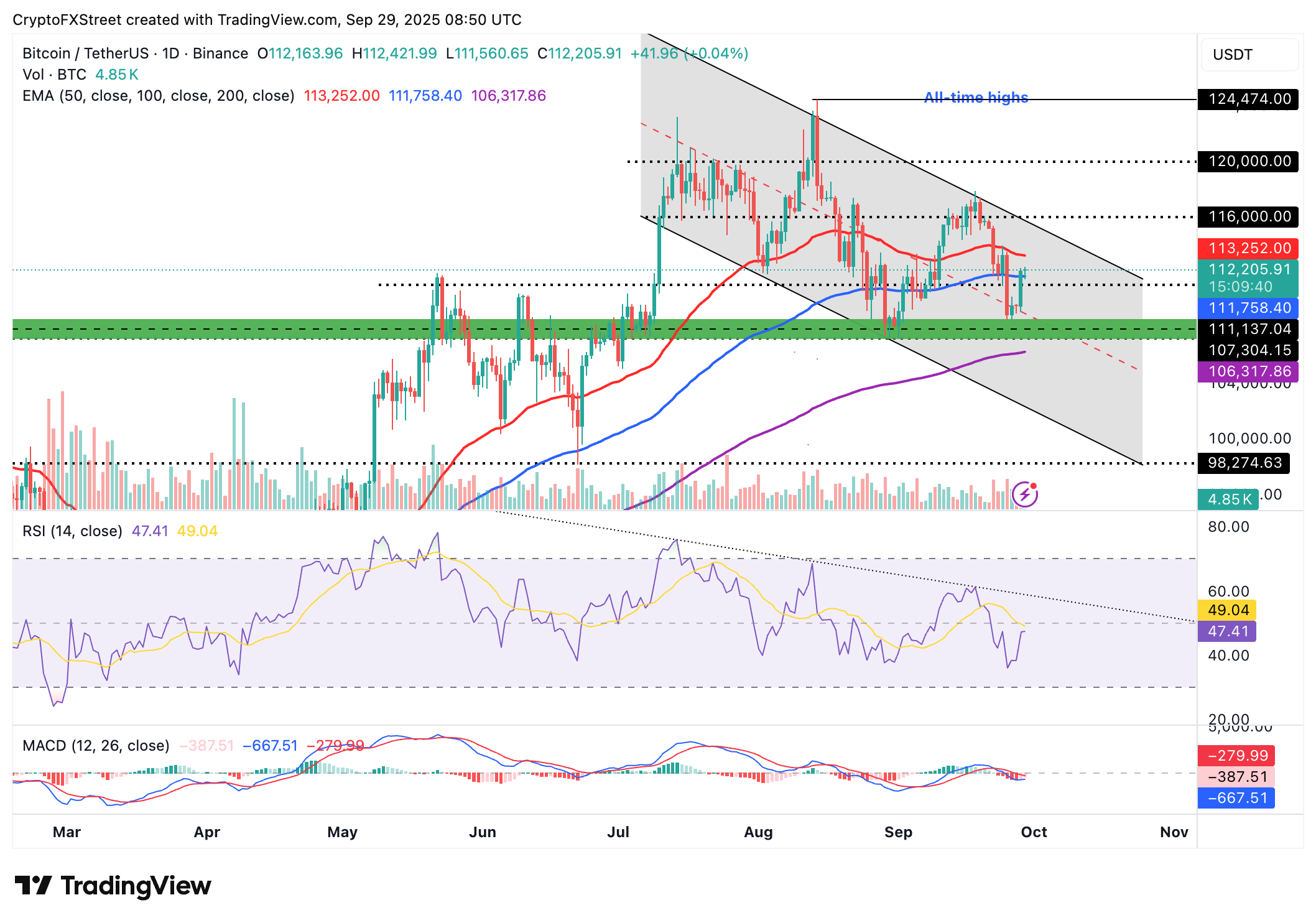Click the black 124,474.00 price label
The width and height of the screenshot is (1316, 923).
pyautogui.click(x=1248, y=99)
